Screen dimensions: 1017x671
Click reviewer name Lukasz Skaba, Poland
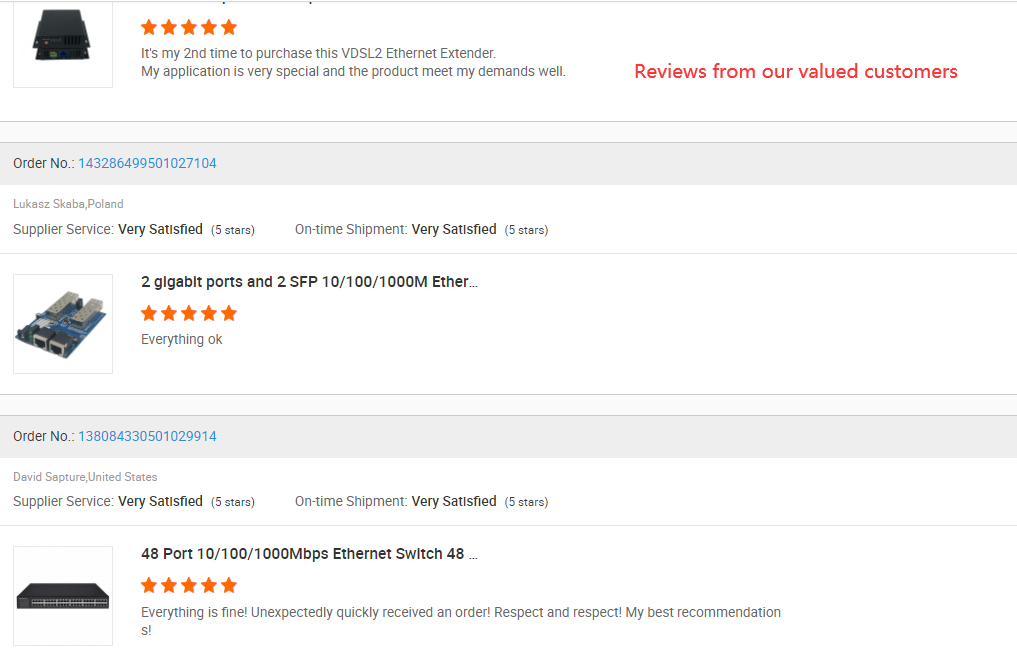tap(68, 204)
